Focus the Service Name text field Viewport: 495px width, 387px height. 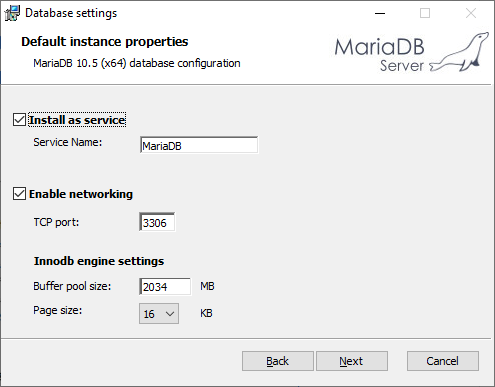pos(199,145)
